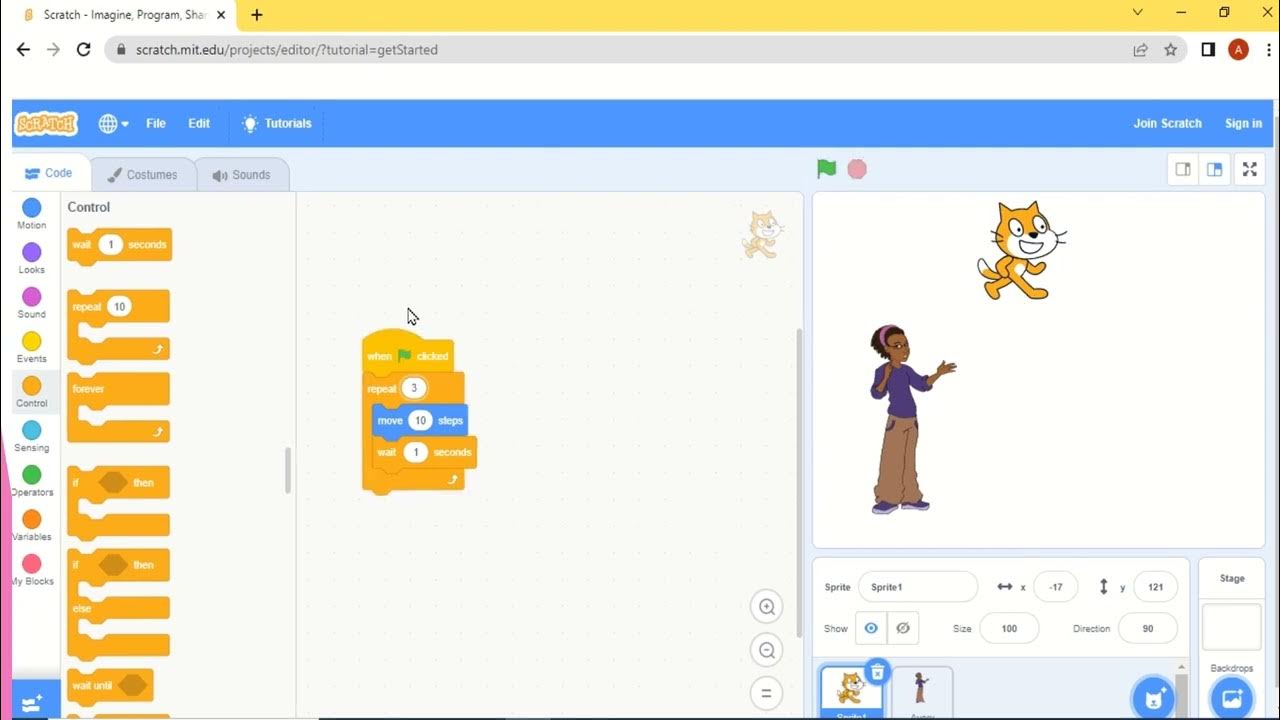This screenshot has height=720, width=1280.
Task: Click the palette wait 1 seconds block
Action: pos(119,246)
